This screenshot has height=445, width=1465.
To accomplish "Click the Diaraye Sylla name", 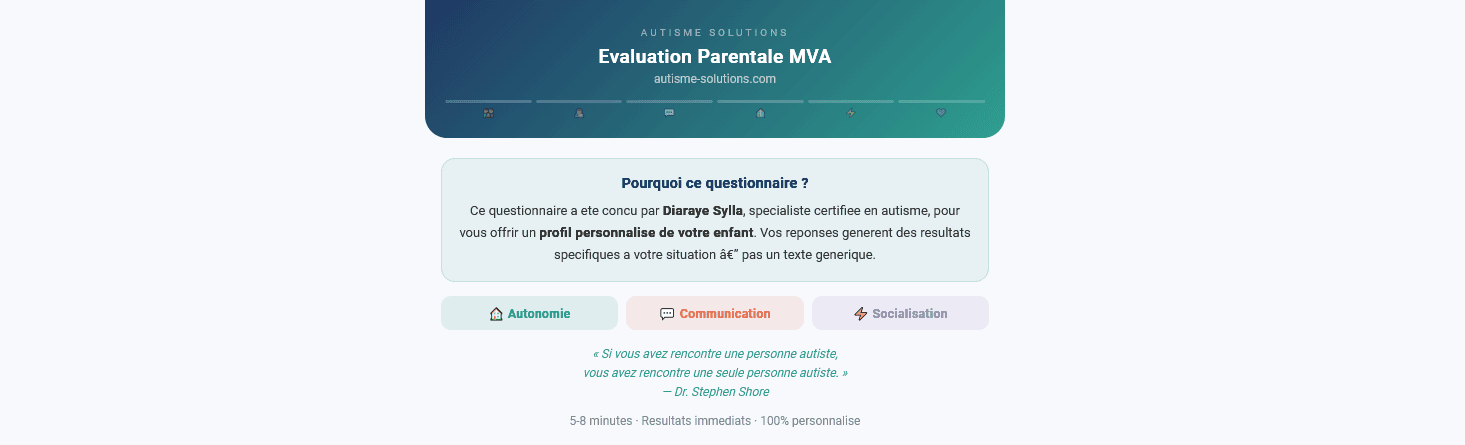I will tap(702, 211).
